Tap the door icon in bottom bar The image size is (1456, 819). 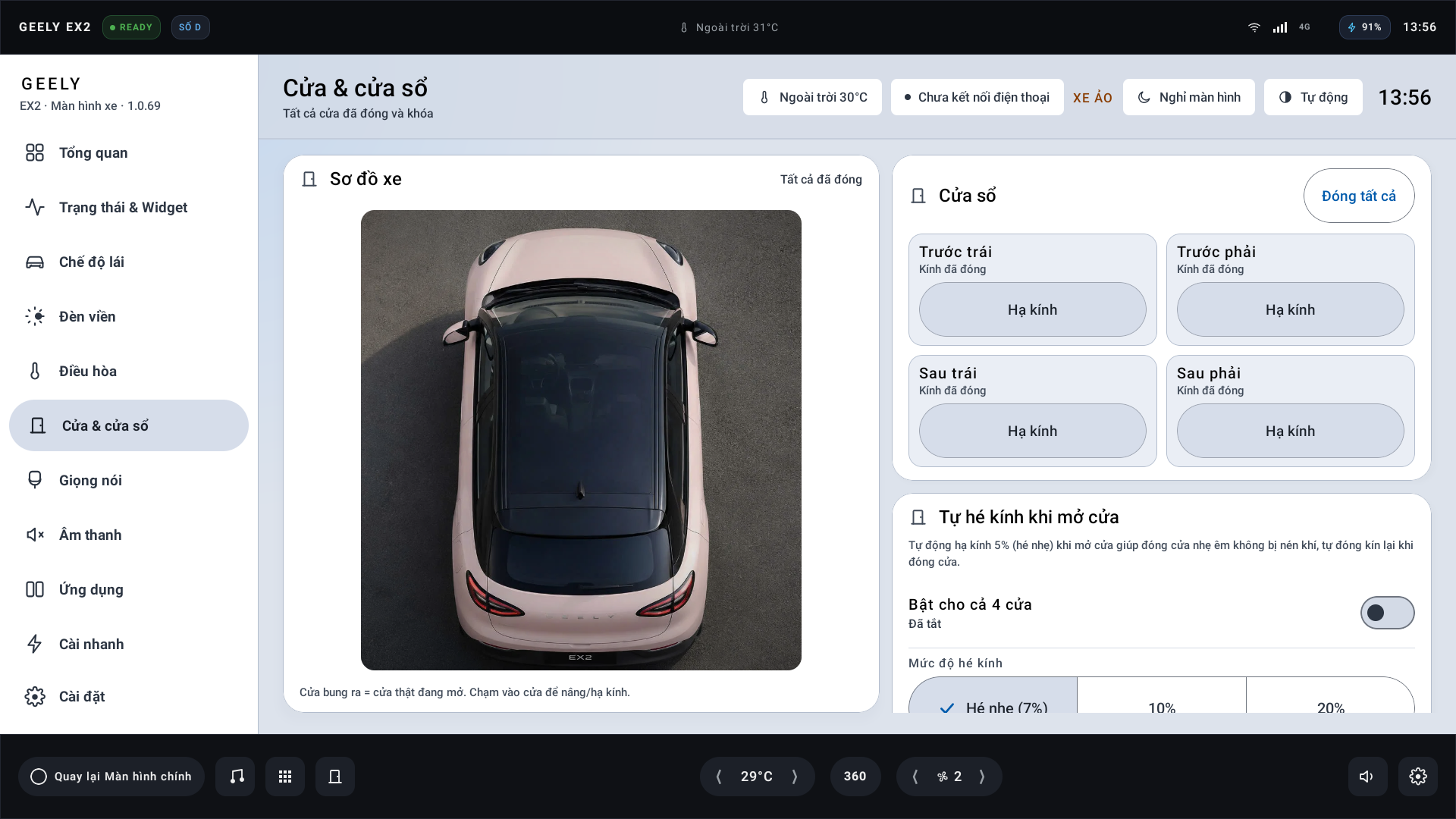point(335,776)
